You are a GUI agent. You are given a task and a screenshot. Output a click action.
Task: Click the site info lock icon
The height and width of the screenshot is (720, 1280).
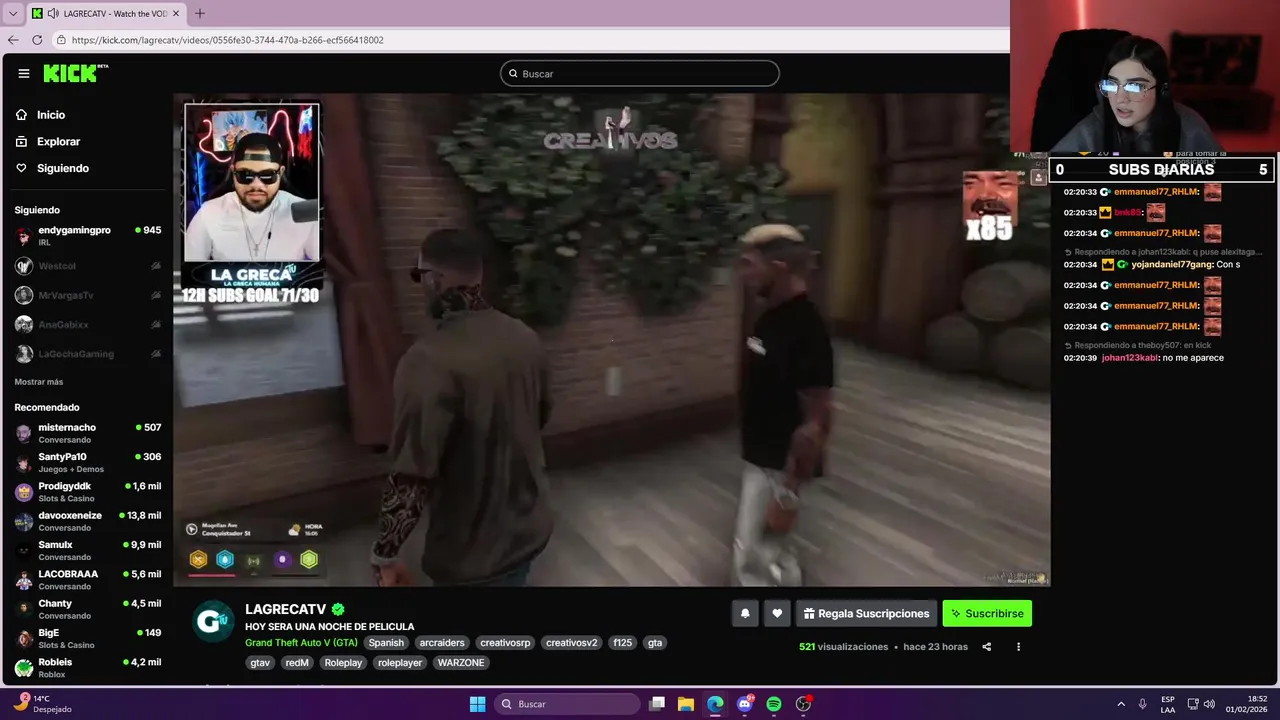(61, 40)
